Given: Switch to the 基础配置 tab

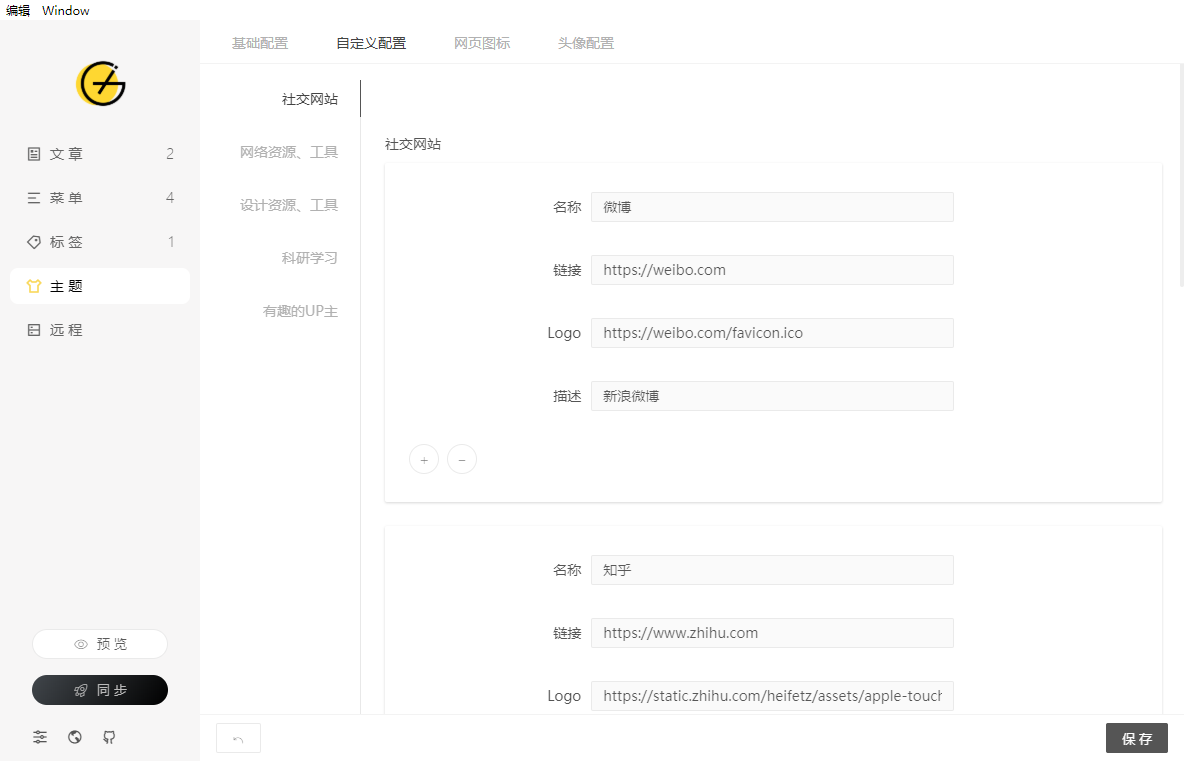Looking at the screenshot, I should pyautogui.click(x=260, y=43).
